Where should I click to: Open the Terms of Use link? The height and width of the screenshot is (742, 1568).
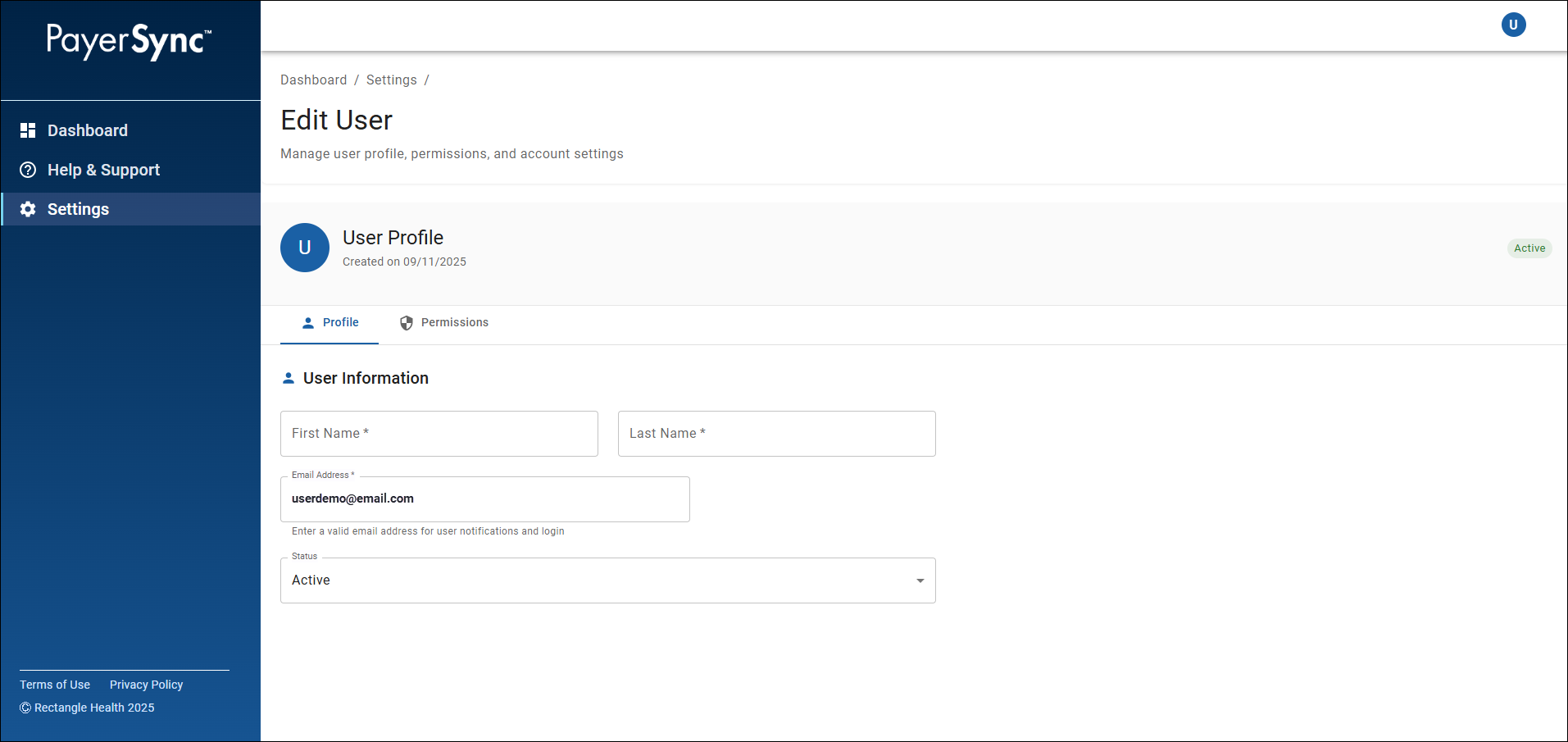[54, 685]
